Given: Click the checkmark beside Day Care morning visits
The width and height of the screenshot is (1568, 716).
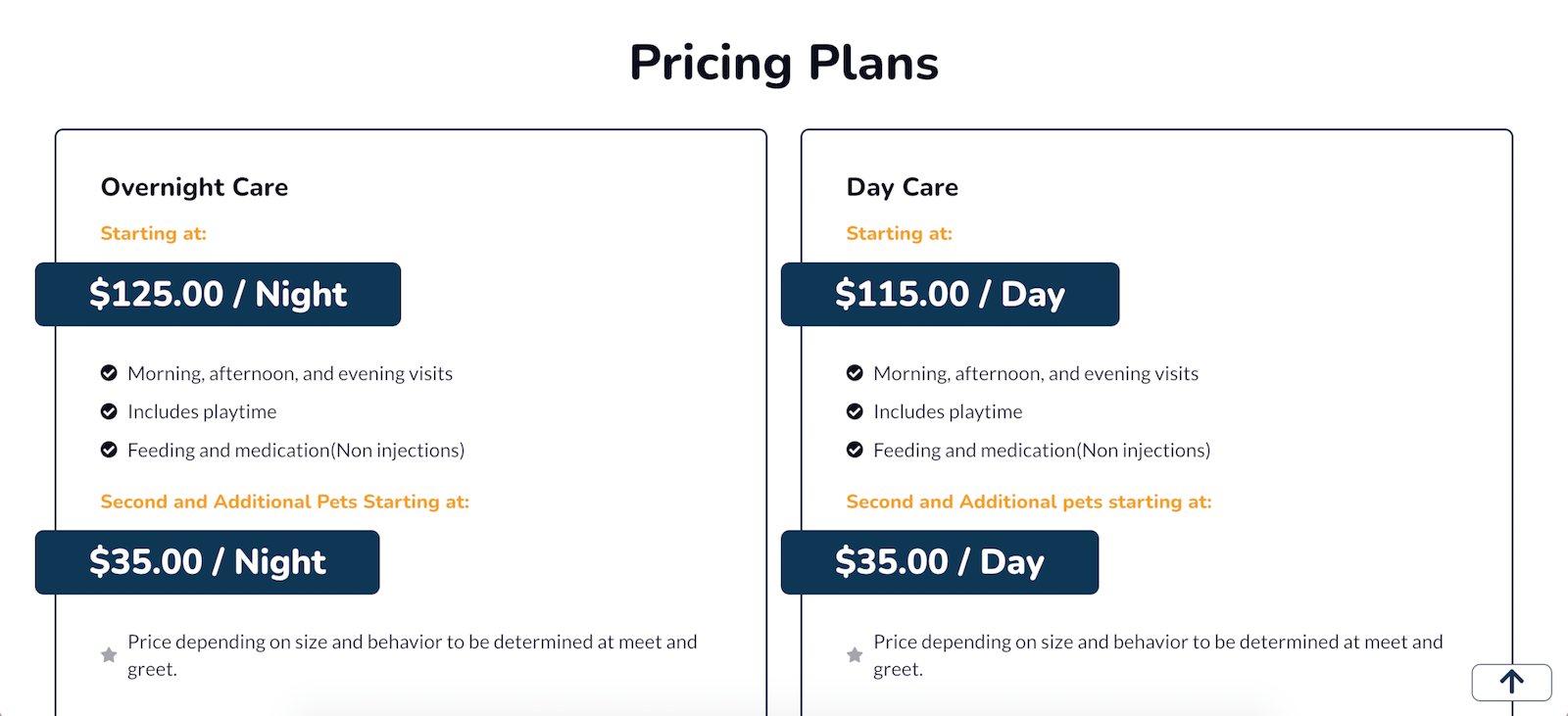Looking at the screenshot, I should click(x=855, y=372).
